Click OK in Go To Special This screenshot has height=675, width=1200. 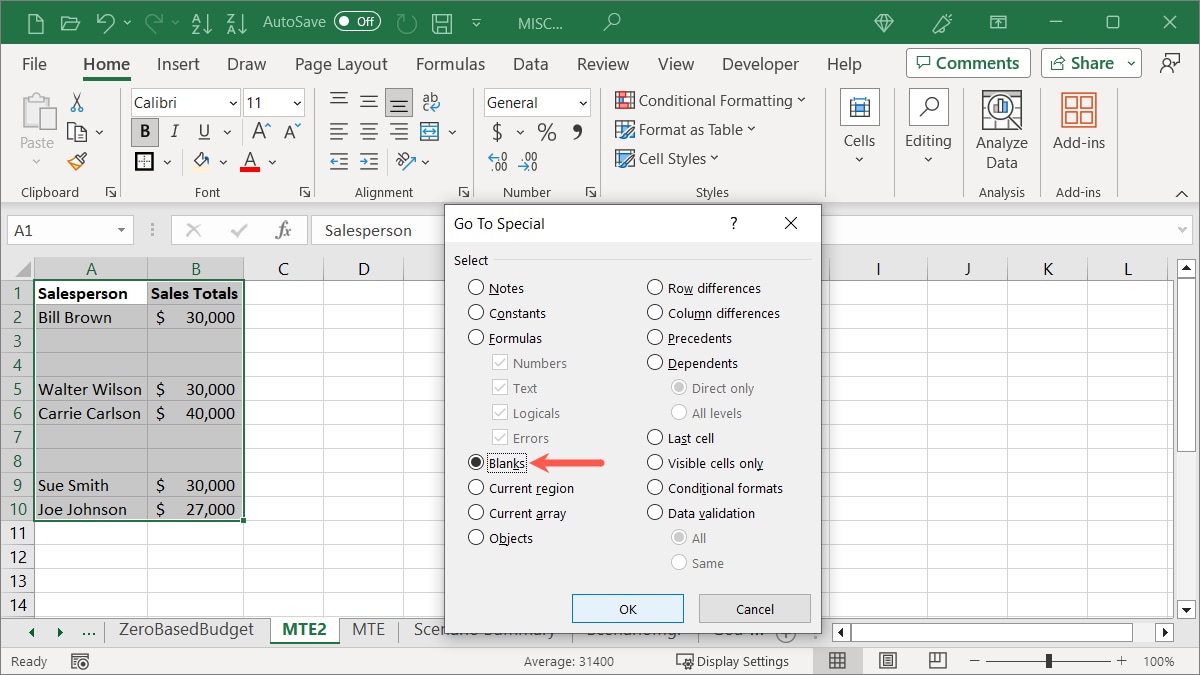pos(627,609)
